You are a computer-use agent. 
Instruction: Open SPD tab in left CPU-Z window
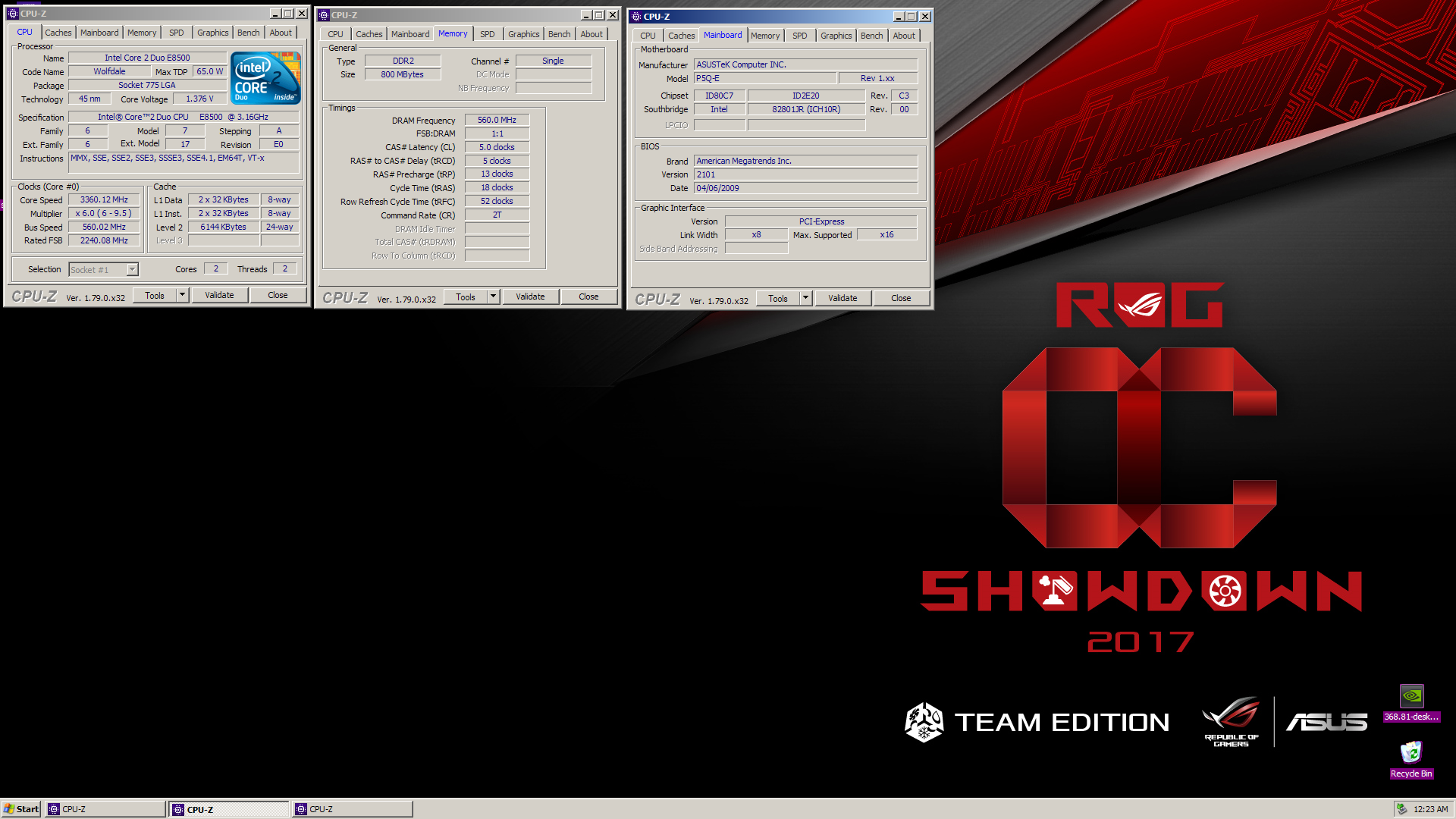(x=177, y=33)
